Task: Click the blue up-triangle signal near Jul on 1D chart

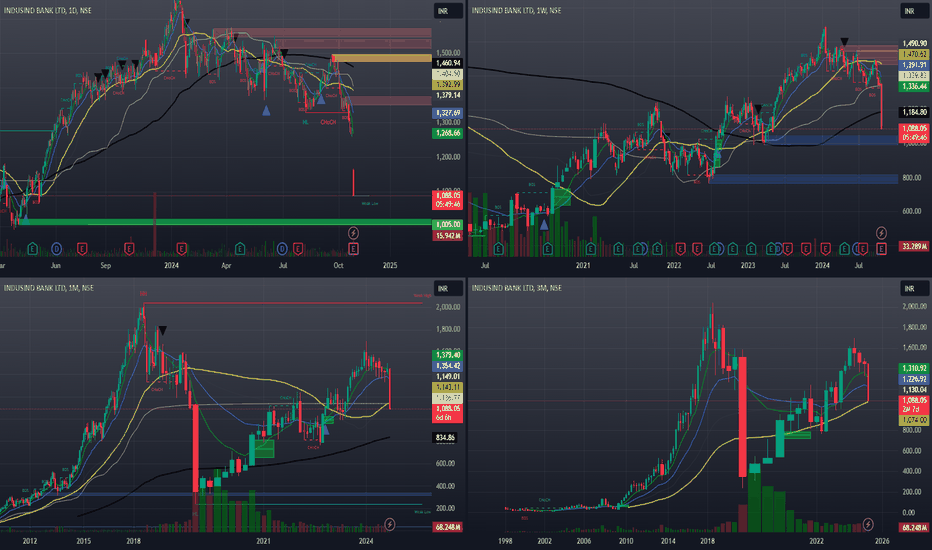Action: point(266,111)
